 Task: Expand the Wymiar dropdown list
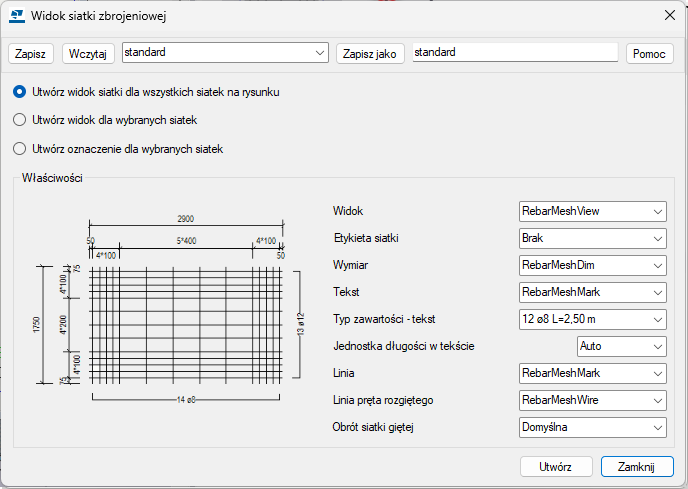(x=592, y=265)
